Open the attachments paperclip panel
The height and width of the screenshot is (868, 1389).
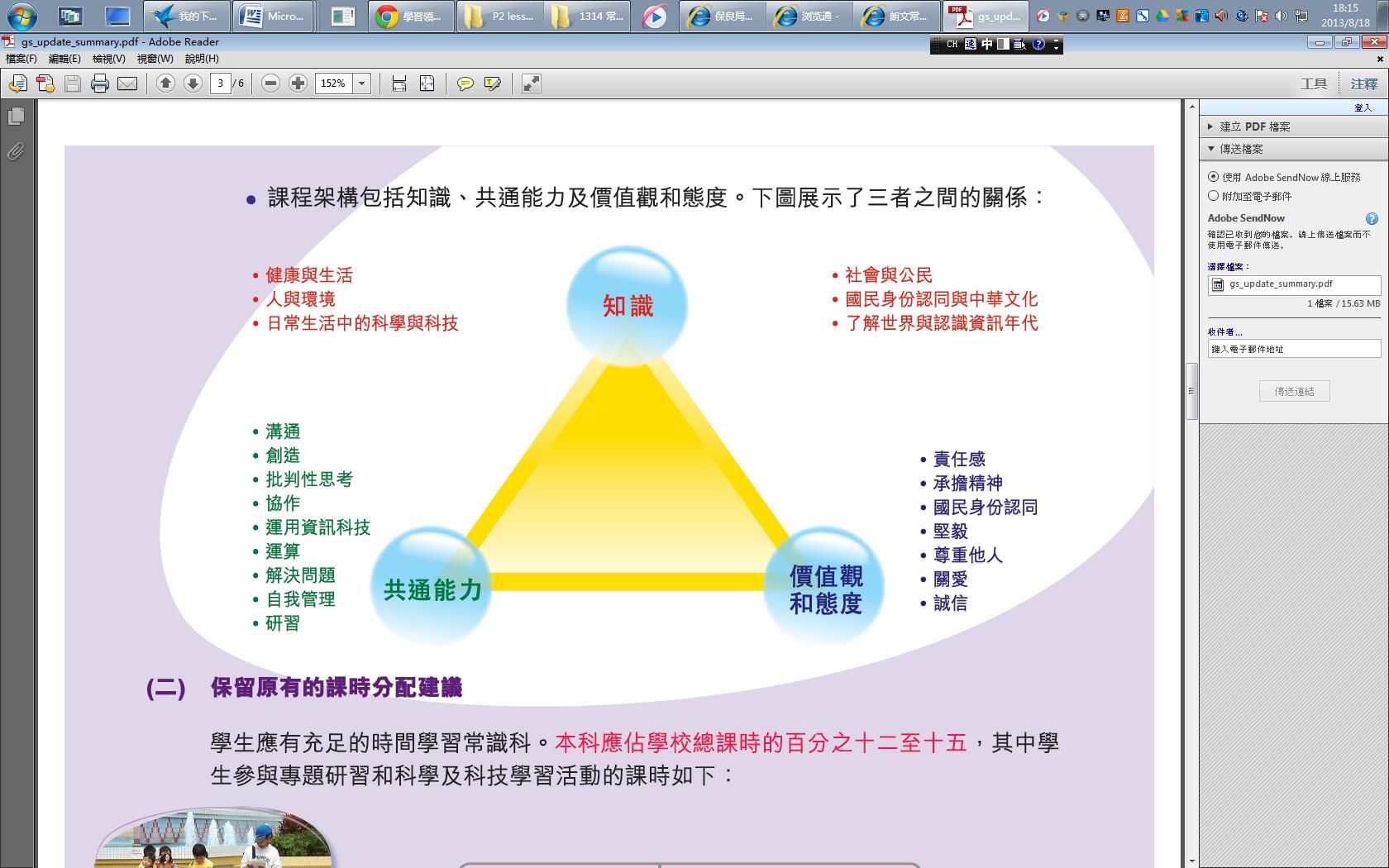tap(16, 151)
